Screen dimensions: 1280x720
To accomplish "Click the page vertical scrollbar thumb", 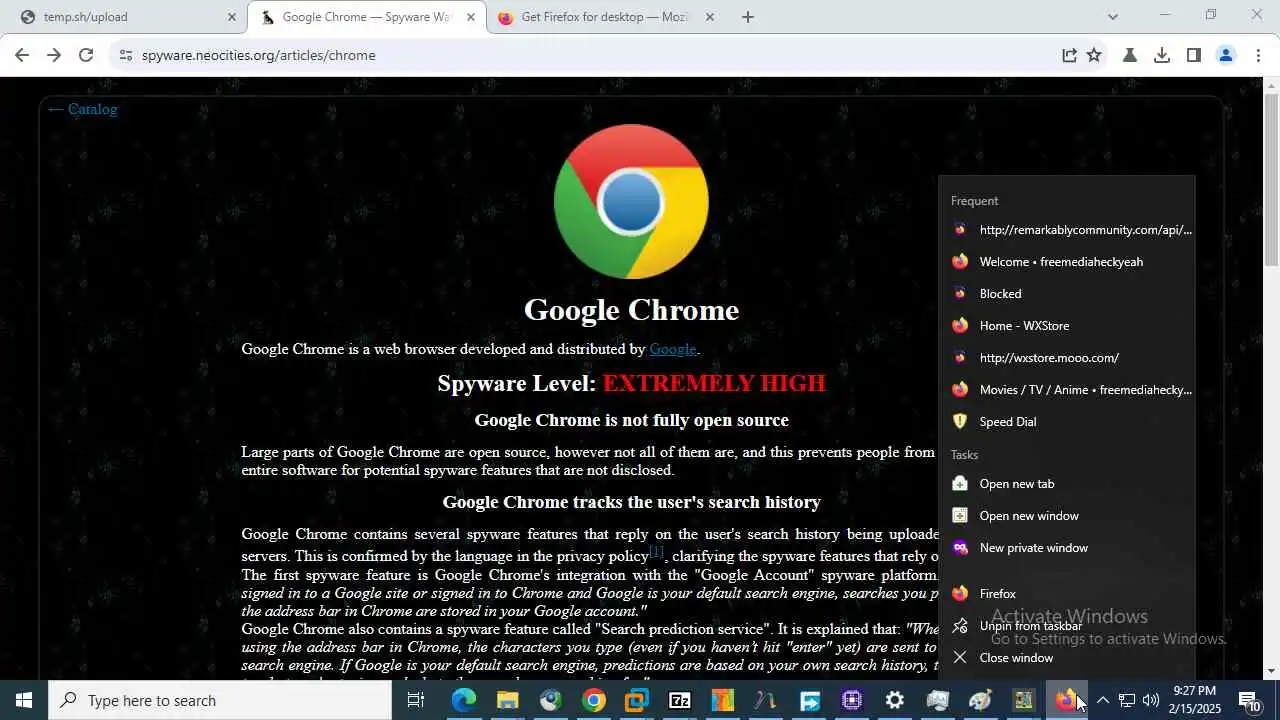I will 1271,180.
